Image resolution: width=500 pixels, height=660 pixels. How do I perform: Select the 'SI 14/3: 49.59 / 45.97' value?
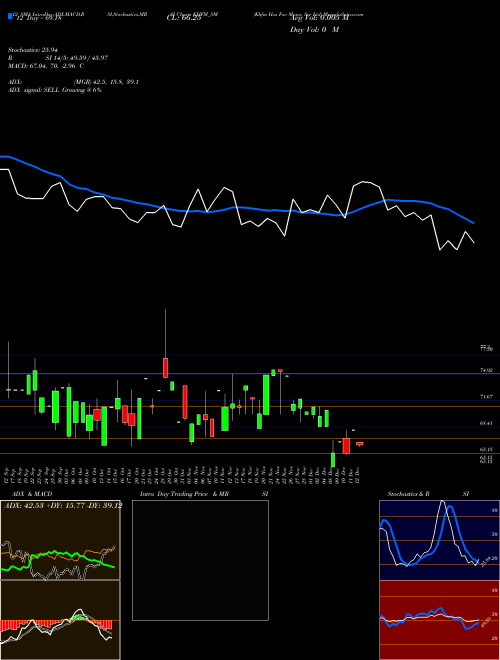pyautogui.click(x=77, y=58)
